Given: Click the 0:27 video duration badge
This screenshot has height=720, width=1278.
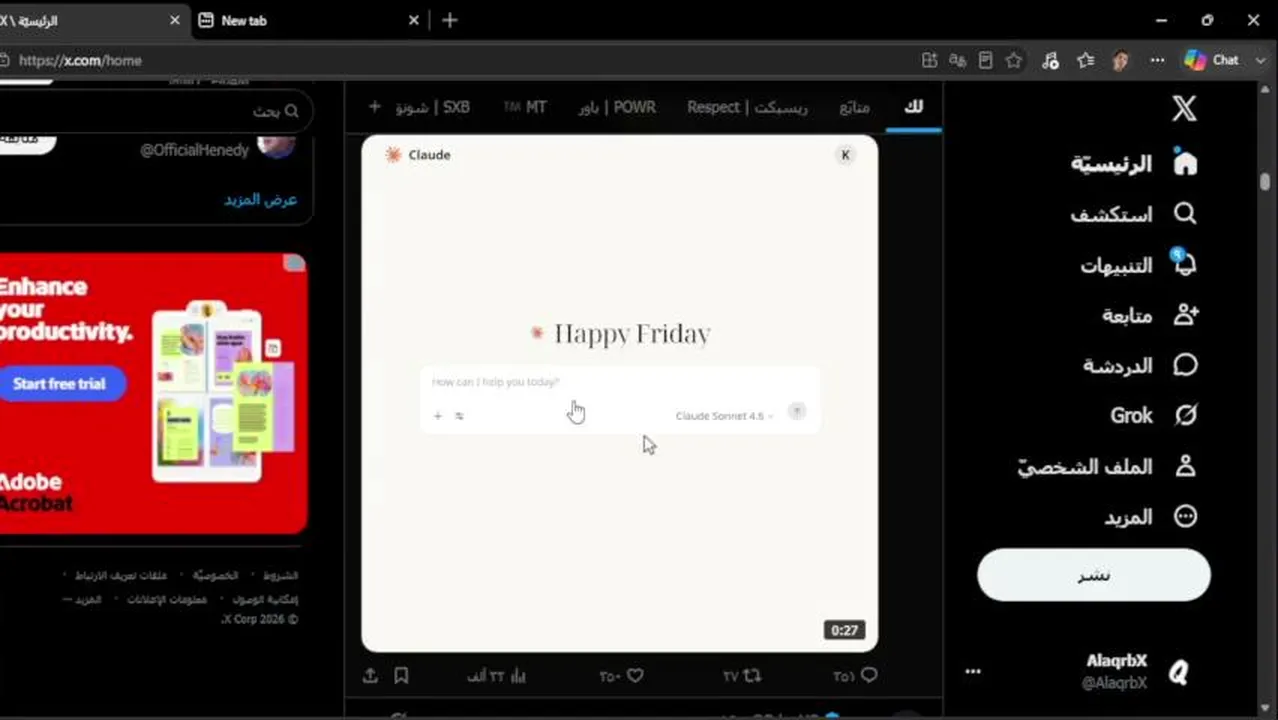Looking at the screenshot, I should (x=844, y=630).
